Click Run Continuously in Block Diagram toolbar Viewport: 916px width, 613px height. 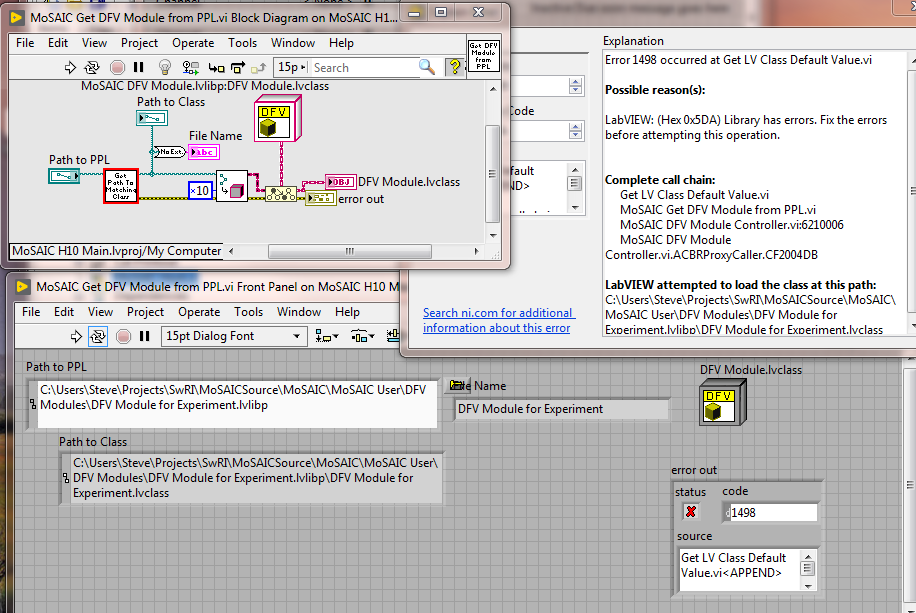[92, 68]
